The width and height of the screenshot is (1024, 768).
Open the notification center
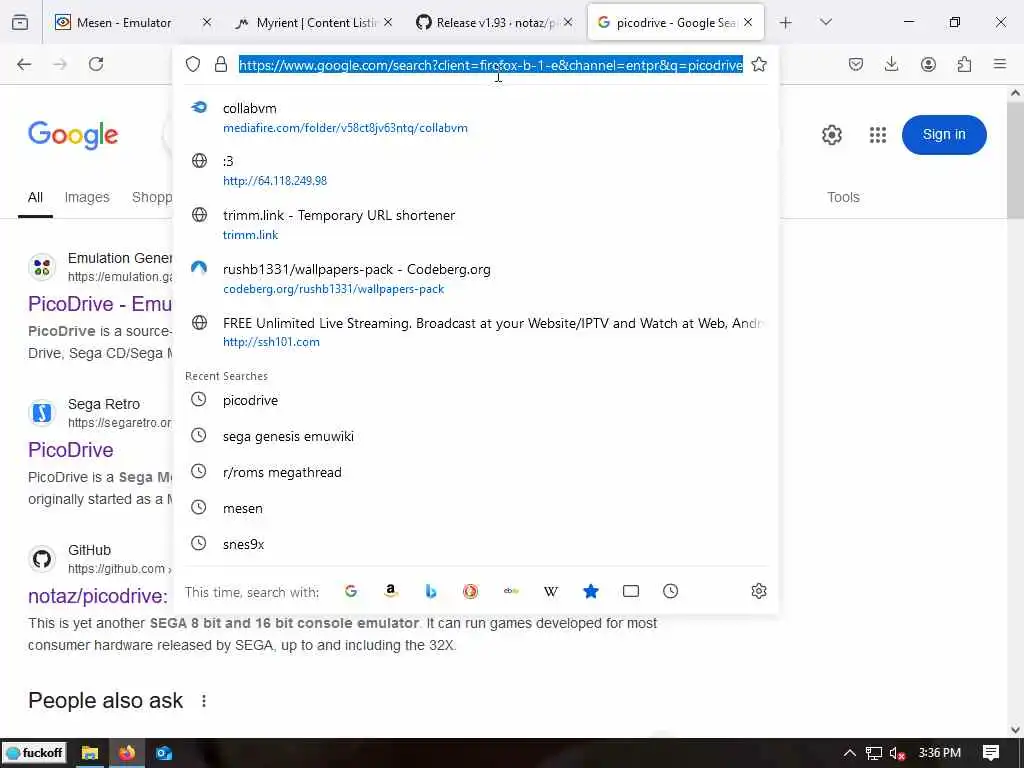[x=991, y=753]
